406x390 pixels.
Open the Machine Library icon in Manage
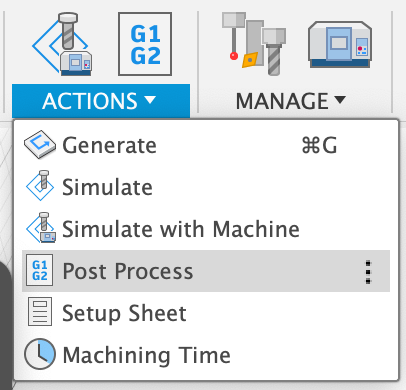click(340, 45)
